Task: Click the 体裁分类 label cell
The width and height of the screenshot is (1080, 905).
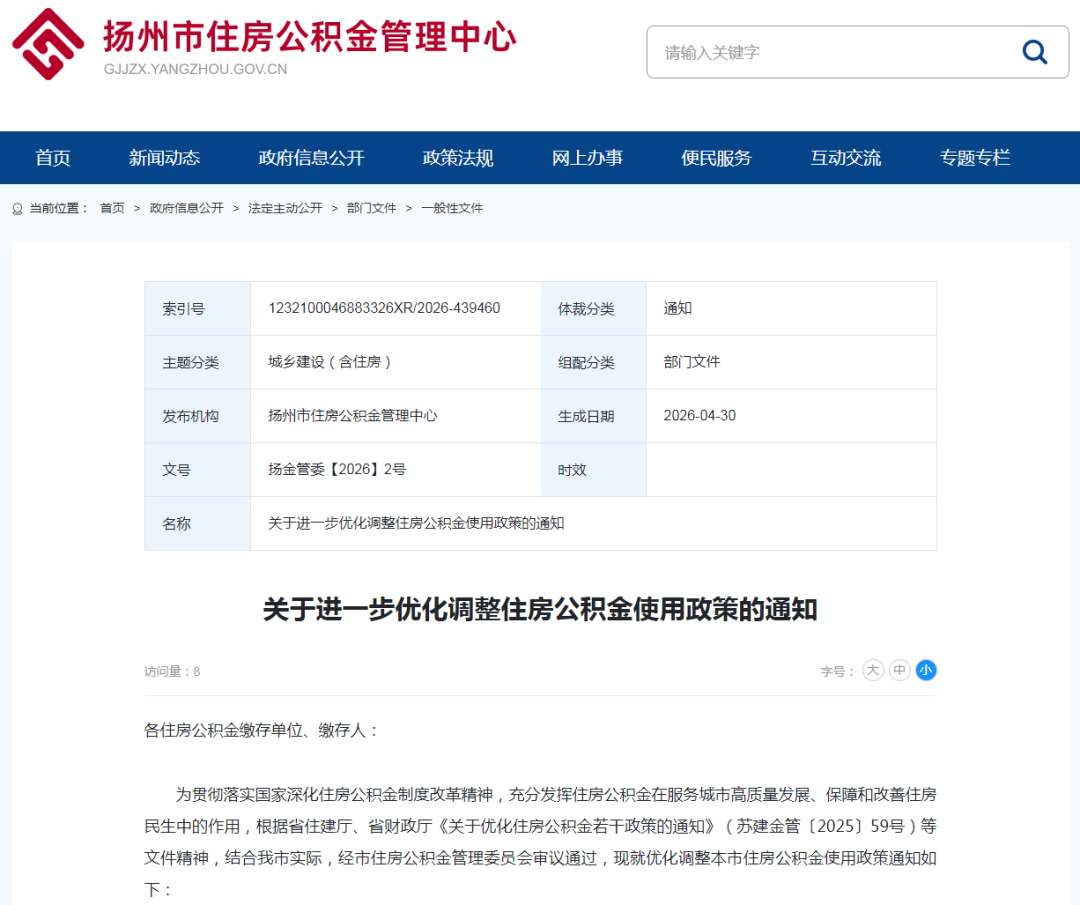Action: click(x=594, y=309)
